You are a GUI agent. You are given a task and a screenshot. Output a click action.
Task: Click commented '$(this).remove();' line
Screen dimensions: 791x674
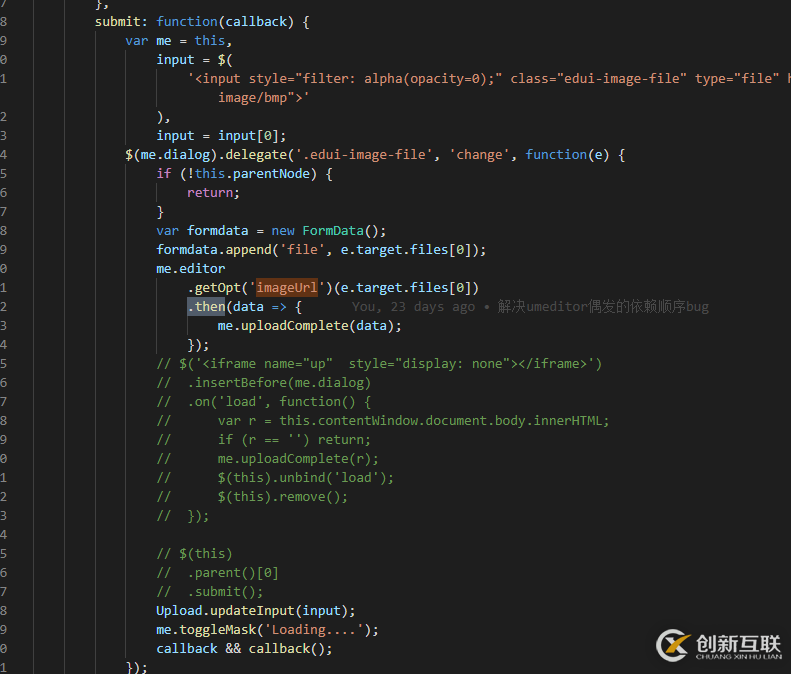tap(252, 497)
